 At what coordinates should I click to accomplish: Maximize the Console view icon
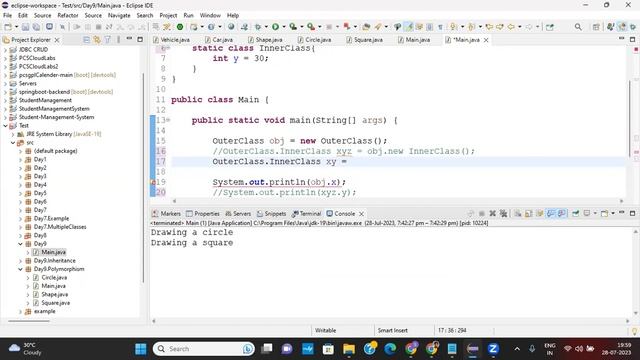(x=632, y=213)
